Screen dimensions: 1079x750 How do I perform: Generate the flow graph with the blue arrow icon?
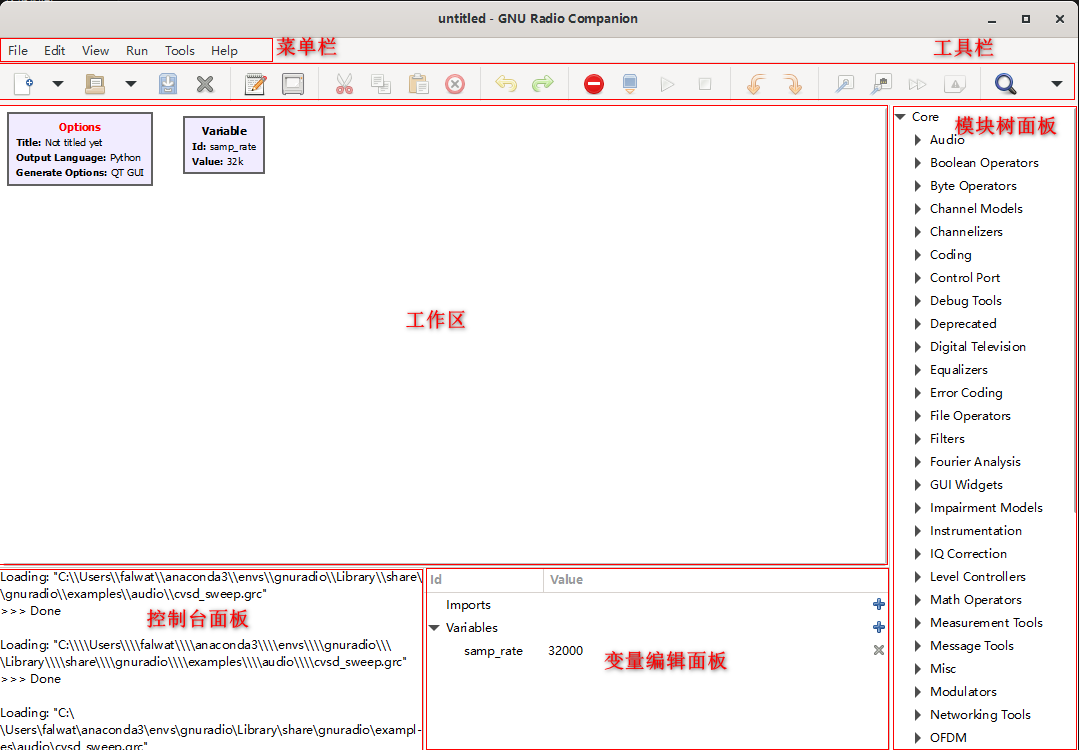(630, 84)
